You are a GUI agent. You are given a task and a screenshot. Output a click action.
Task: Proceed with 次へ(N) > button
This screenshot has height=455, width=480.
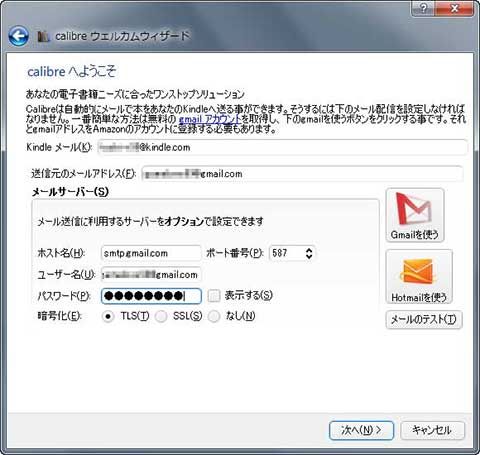[361, 430]
